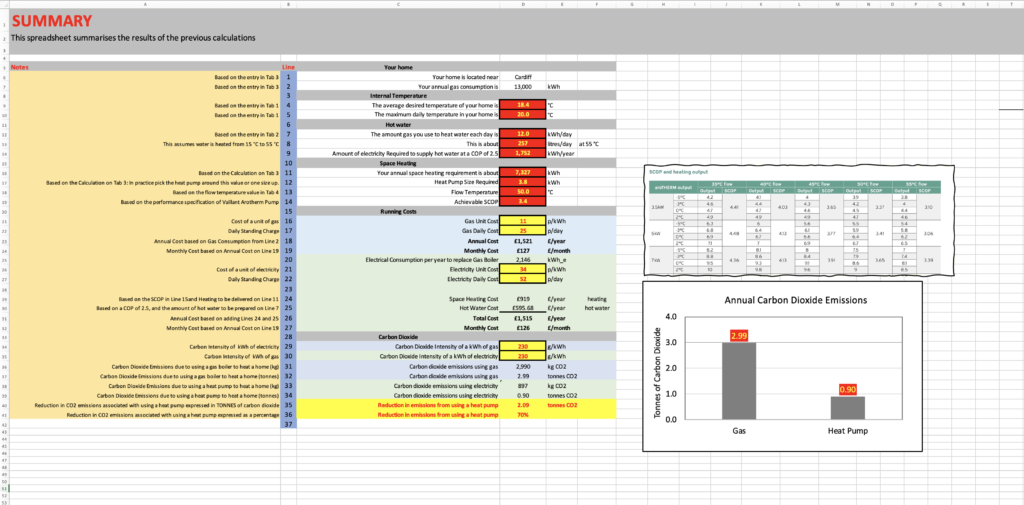Select the 'Hot water' section header

coord(398,124)
